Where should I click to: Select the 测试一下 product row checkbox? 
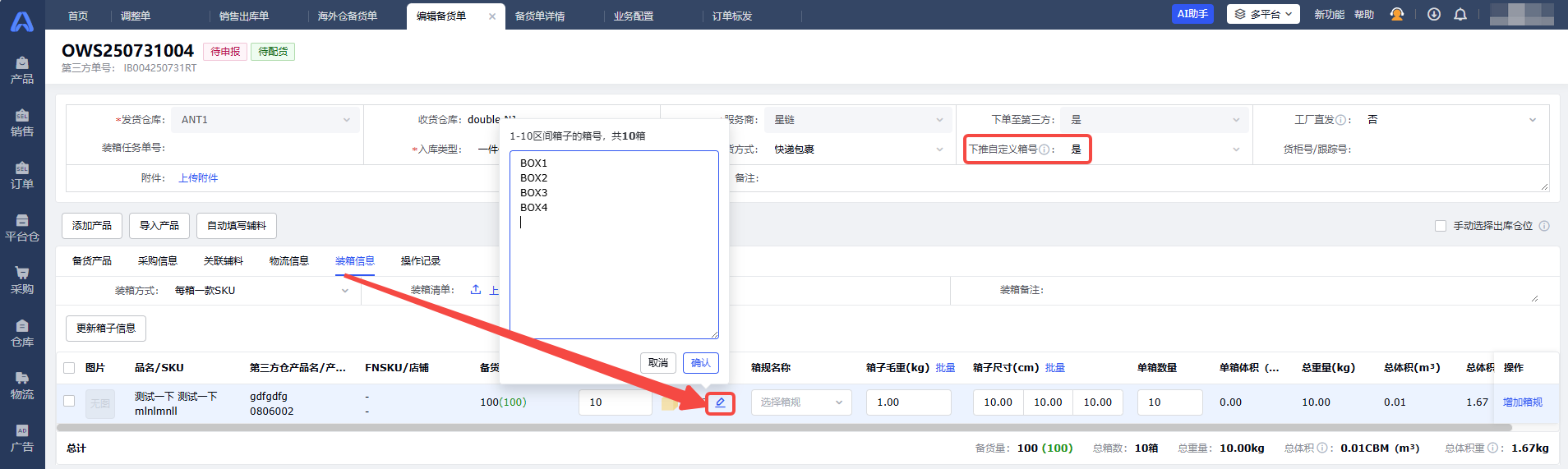tap(69, 401)
